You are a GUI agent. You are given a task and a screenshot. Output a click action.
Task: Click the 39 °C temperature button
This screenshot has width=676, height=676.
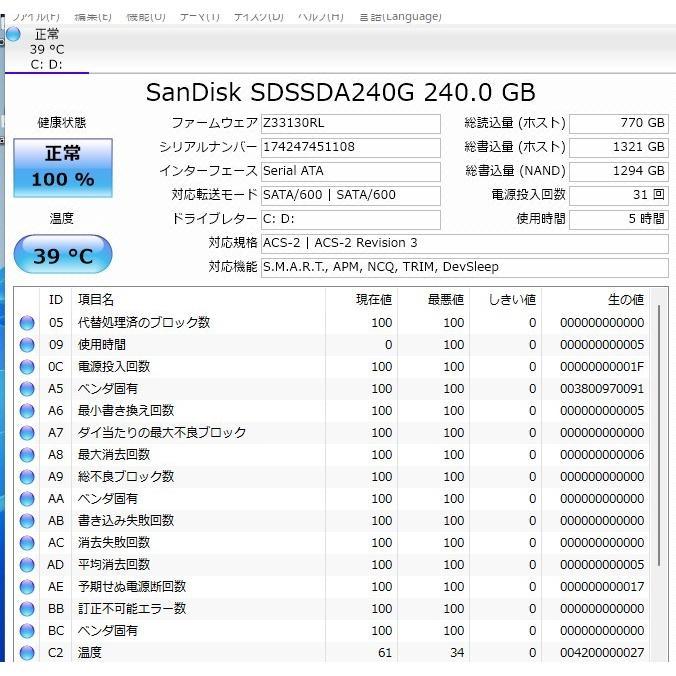pyautogui.click(x=63, y=254)
